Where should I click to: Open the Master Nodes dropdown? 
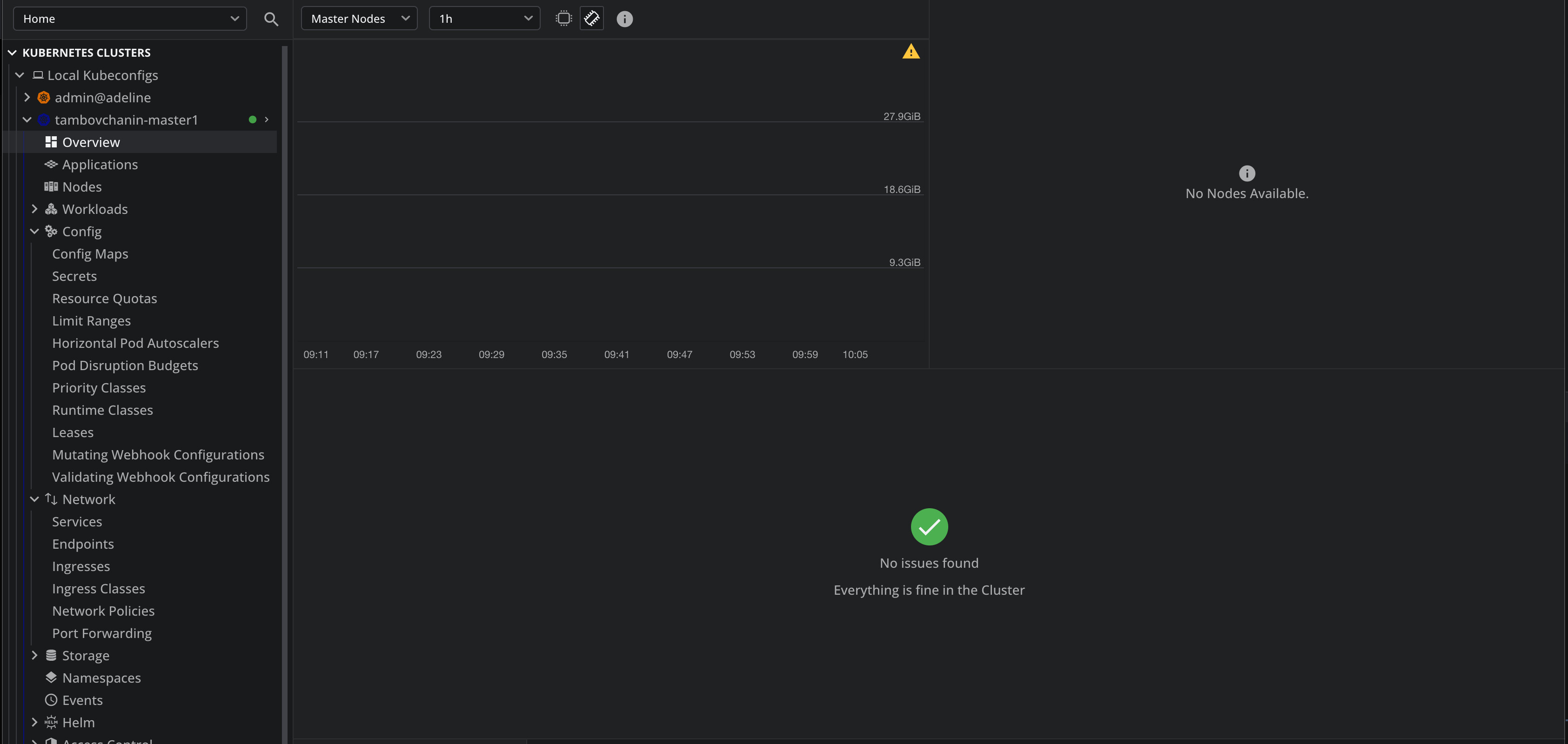[359, 19]
